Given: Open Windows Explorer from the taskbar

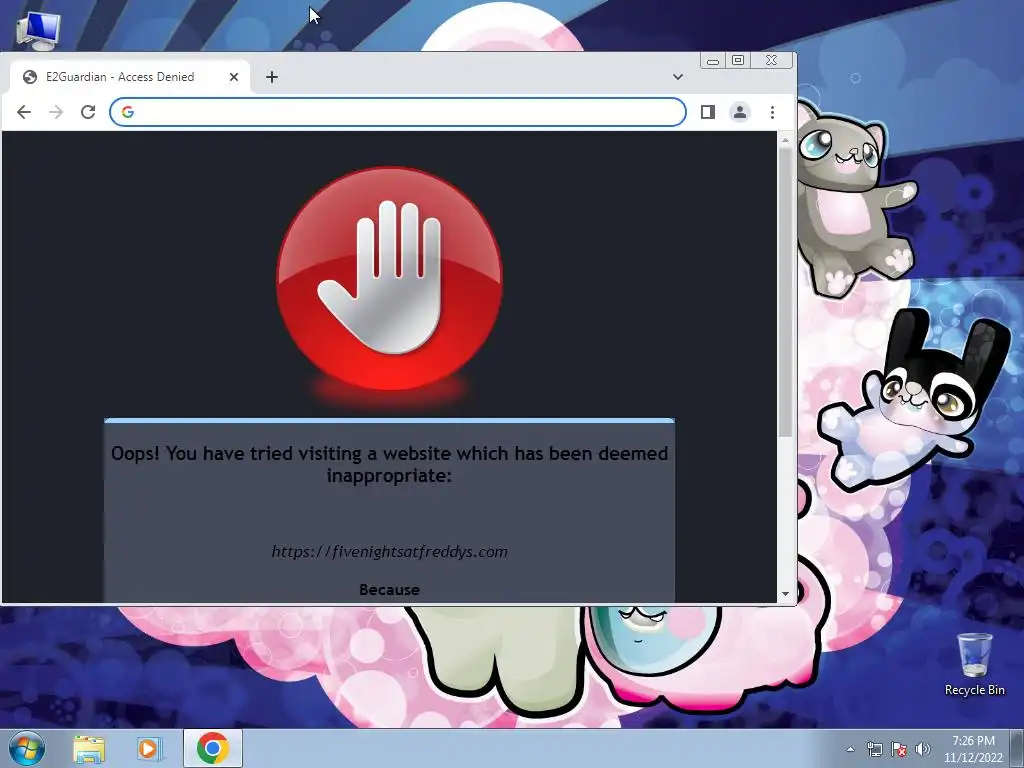Looking at the screenshot, I should pyautogui.click(x=89, y=748).
